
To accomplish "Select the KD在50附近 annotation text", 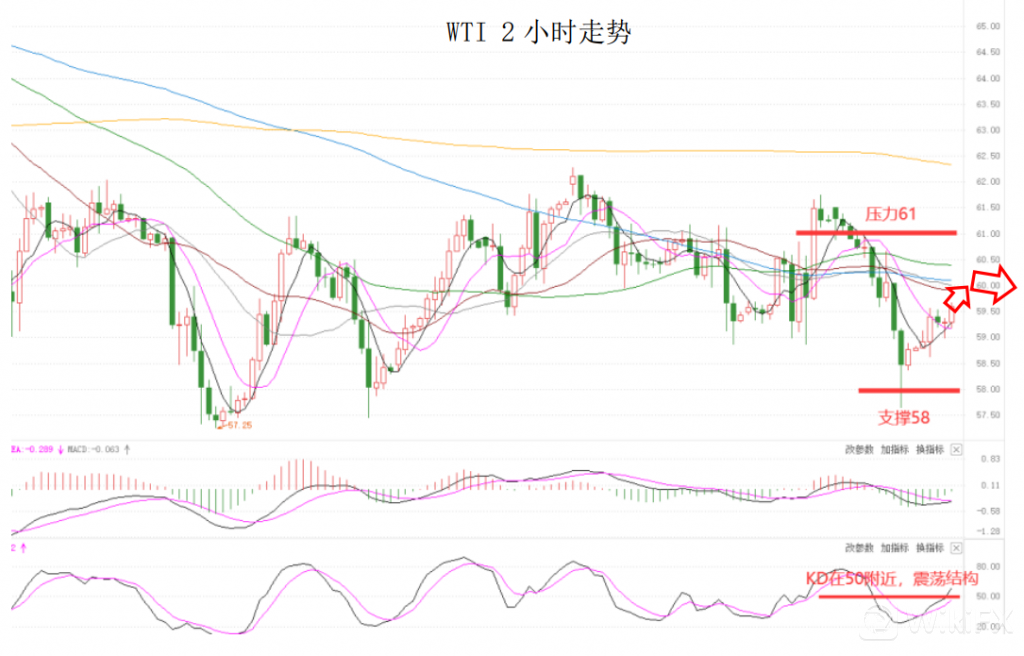I will pos(891,579).
